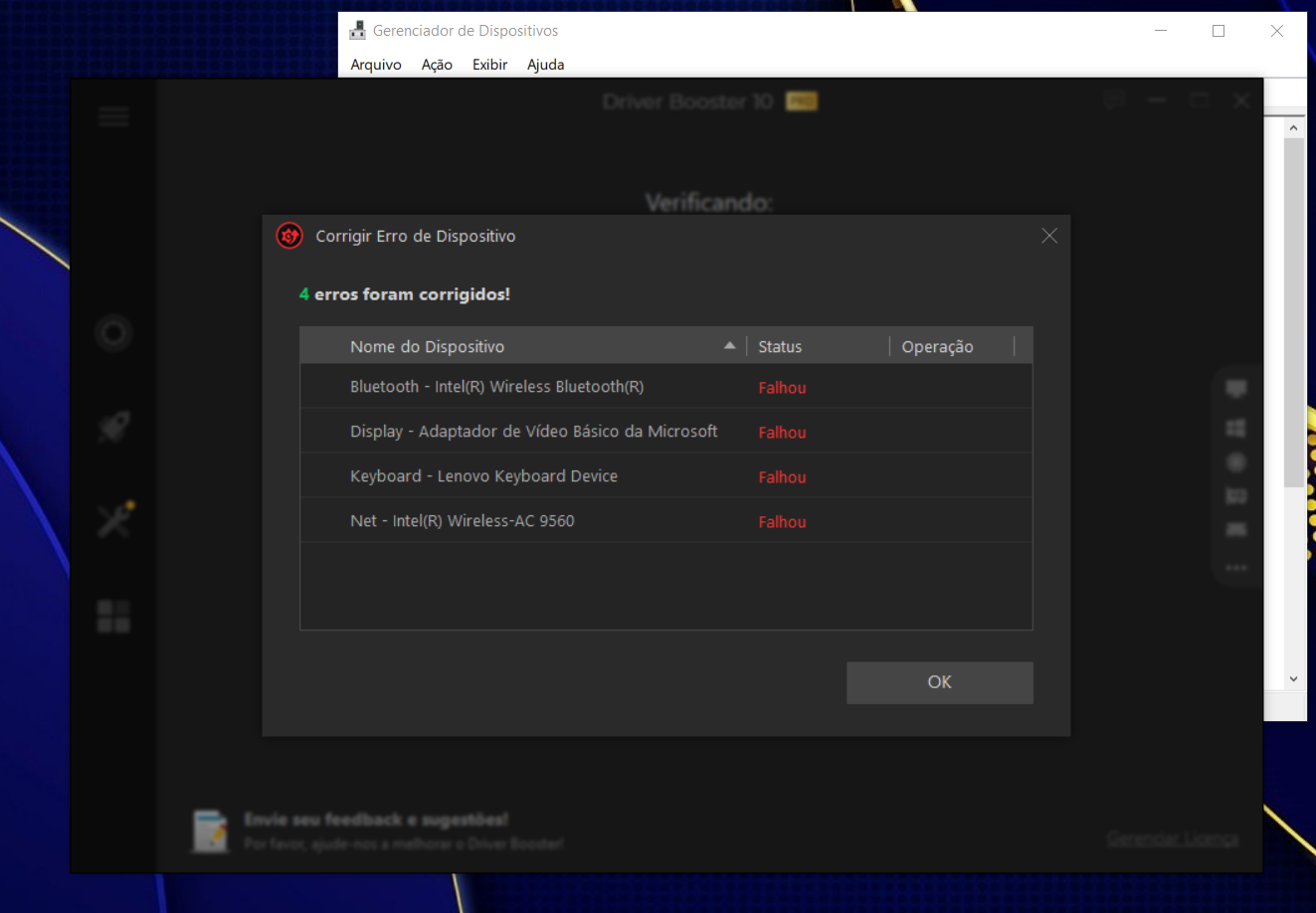Click the PRO badge in Driver Booster title
1316x913 pixels.
coord(802,100)
